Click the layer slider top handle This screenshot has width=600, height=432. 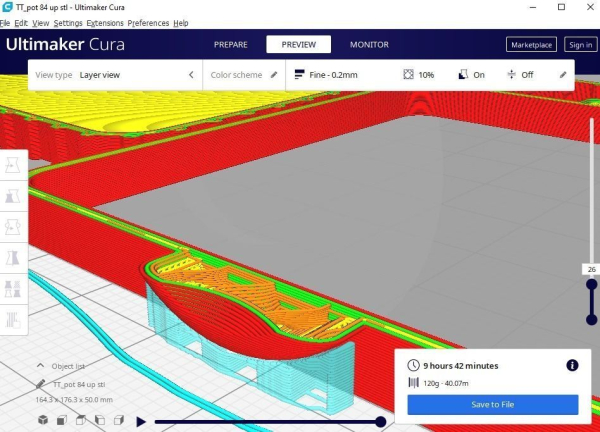[592, 284]
